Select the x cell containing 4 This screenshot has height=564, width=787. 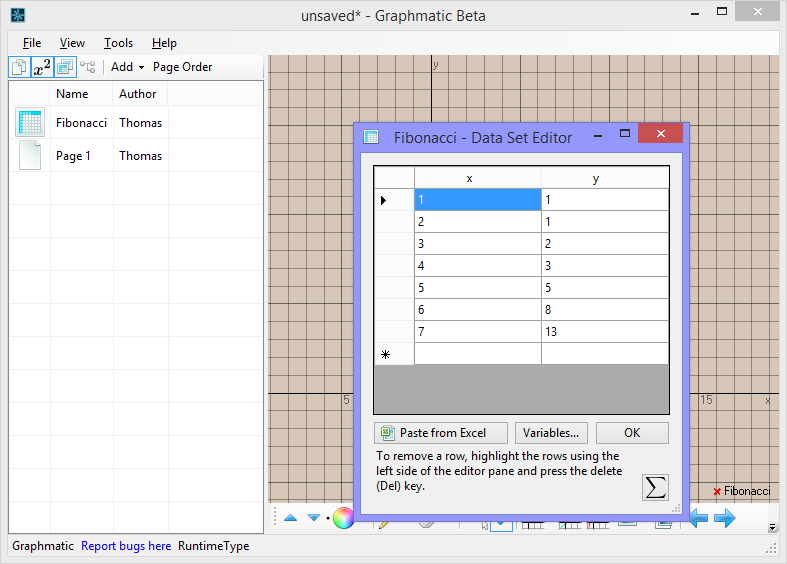[x=478, y=266]
